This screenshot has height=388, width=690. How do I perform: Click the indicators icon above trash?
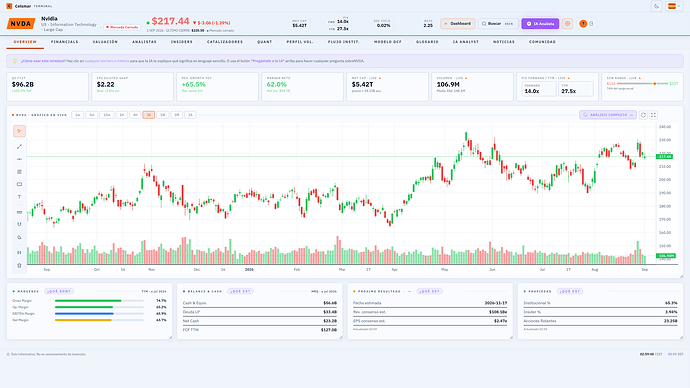tap(19, 253)
